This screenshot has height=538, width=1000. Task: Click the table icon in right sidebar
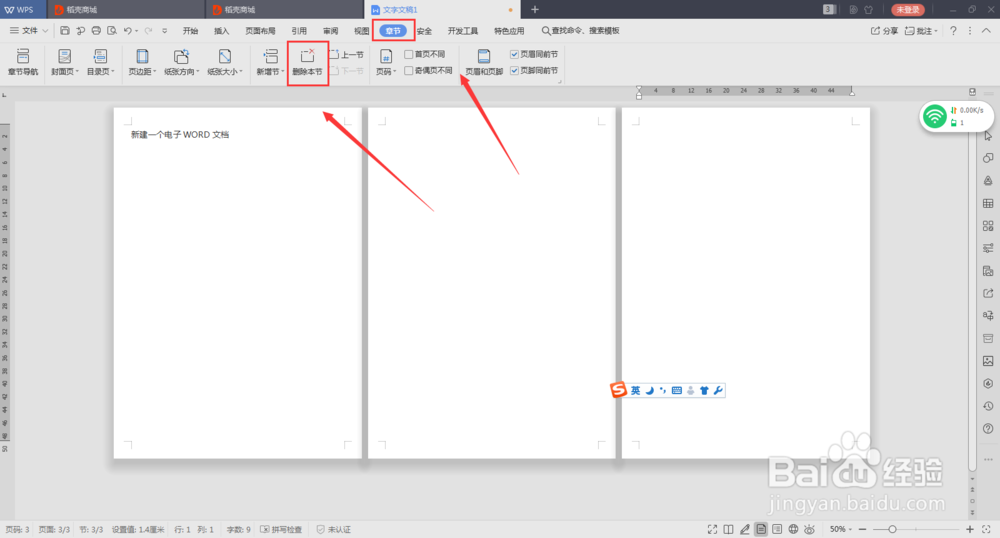click(988, 203)
